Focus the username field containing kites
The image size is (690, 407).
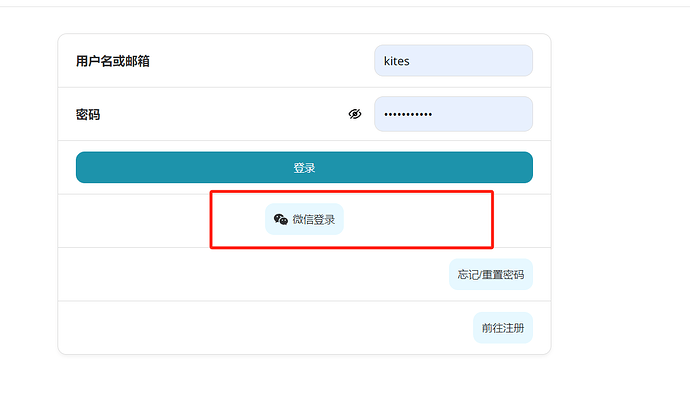coord(453,61)
